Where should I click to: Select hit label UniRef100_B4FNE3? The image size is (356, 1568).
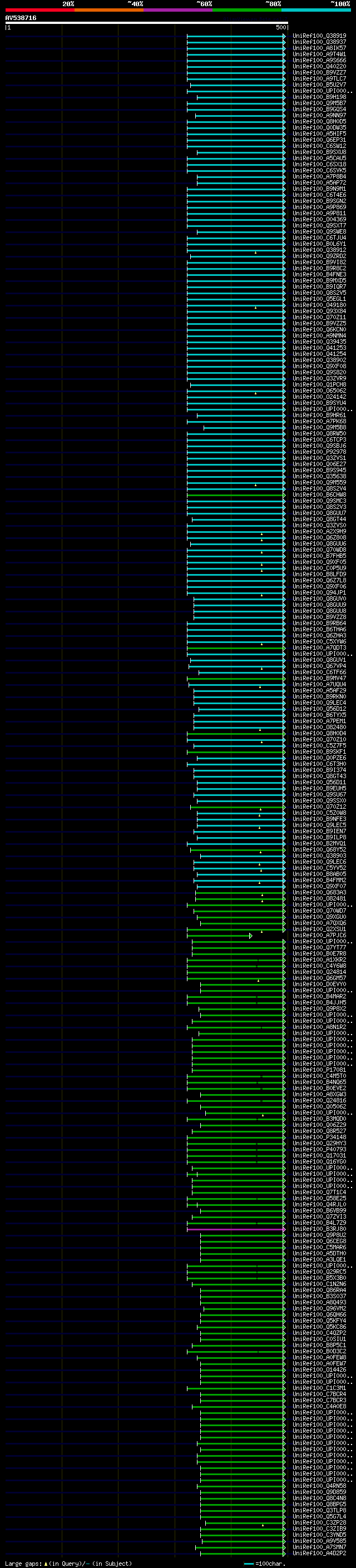319,275
